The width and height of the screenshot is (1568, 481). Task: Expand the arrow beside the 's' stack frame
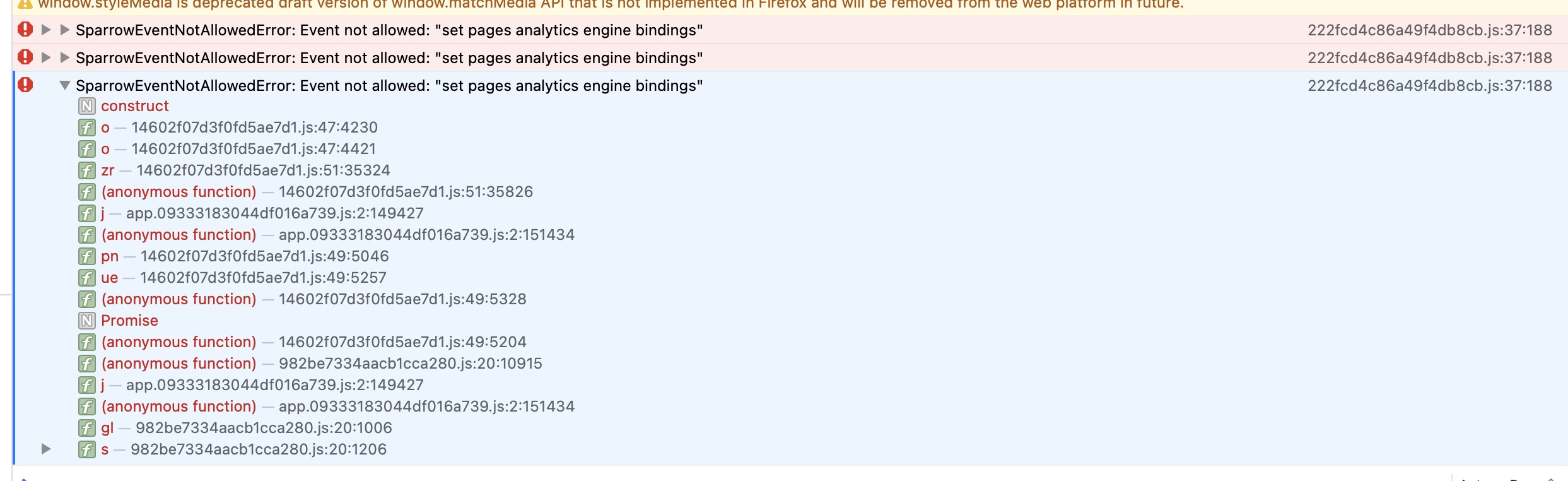click(45, 449)
